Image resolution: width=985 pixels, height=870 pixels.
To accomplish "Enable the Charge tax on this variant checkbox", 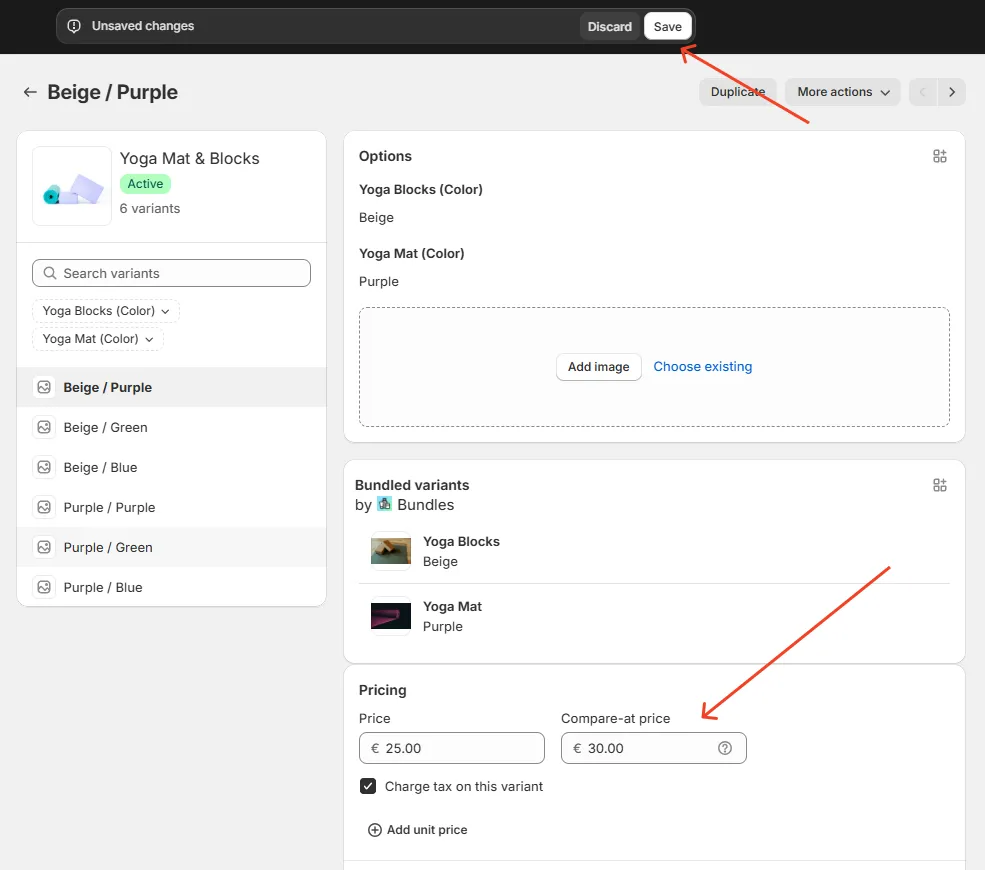I will click(x=368, y=786).
